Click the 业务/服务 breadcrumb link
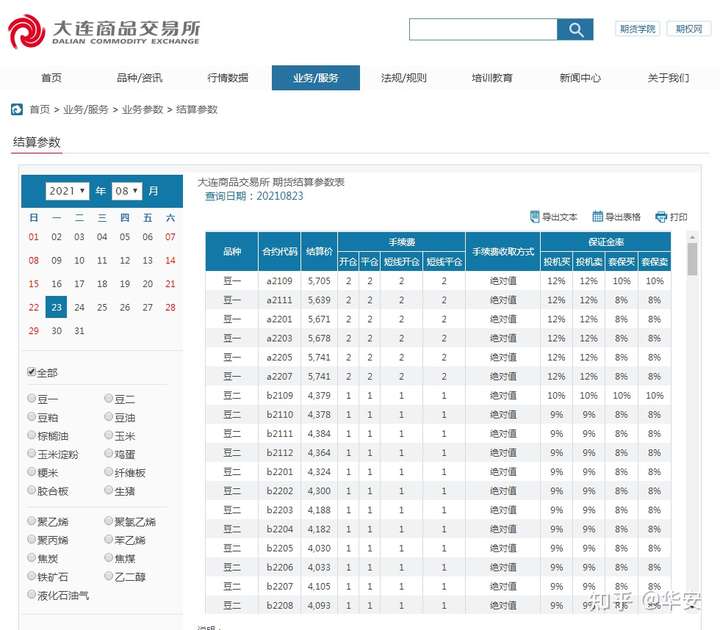The image size is (720, 630). [85, 109]
